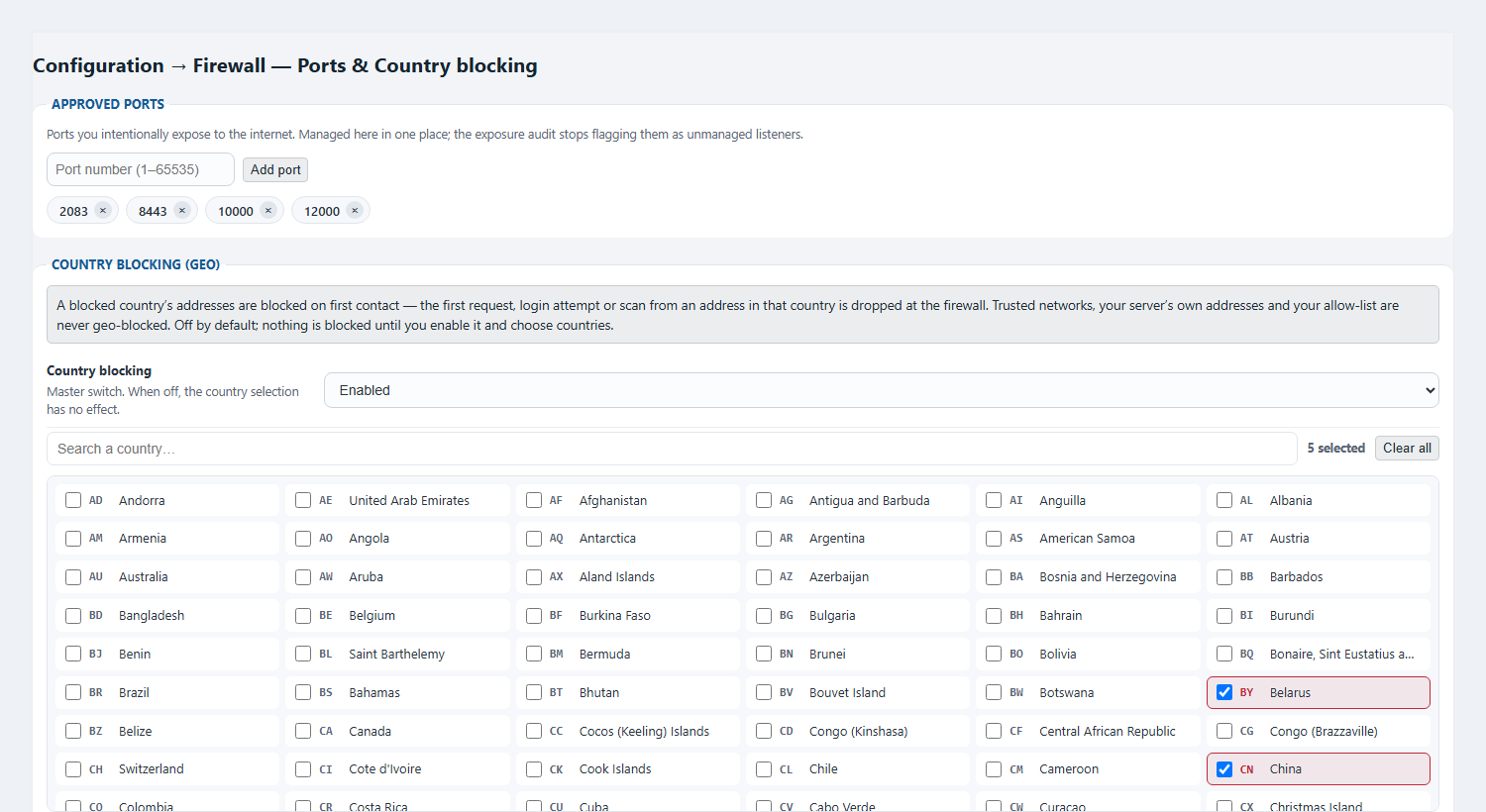The height and width of the screenshot is (812, 1486).
Task: Check the Burkina Faso checkbox
Action: [x=534, y=615]
